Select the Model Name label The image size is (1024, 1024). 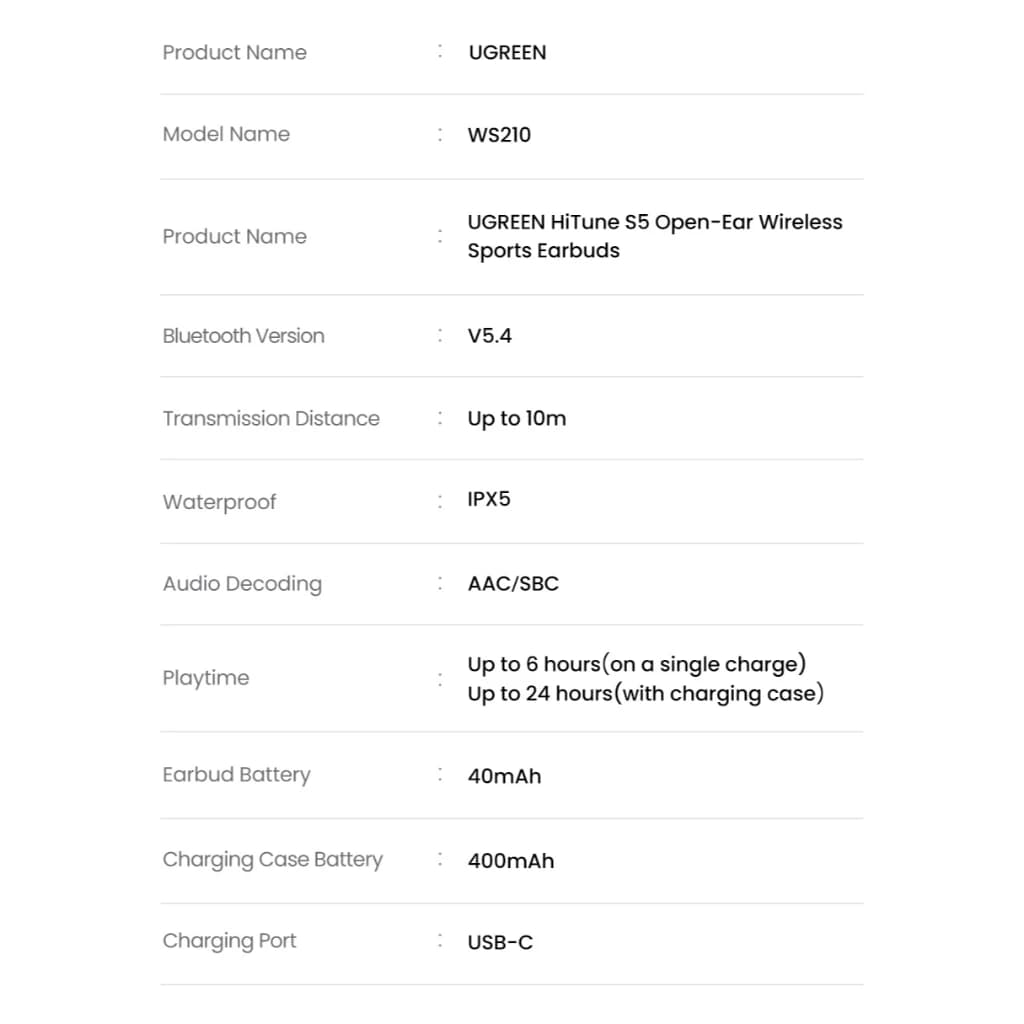point(226,134)
